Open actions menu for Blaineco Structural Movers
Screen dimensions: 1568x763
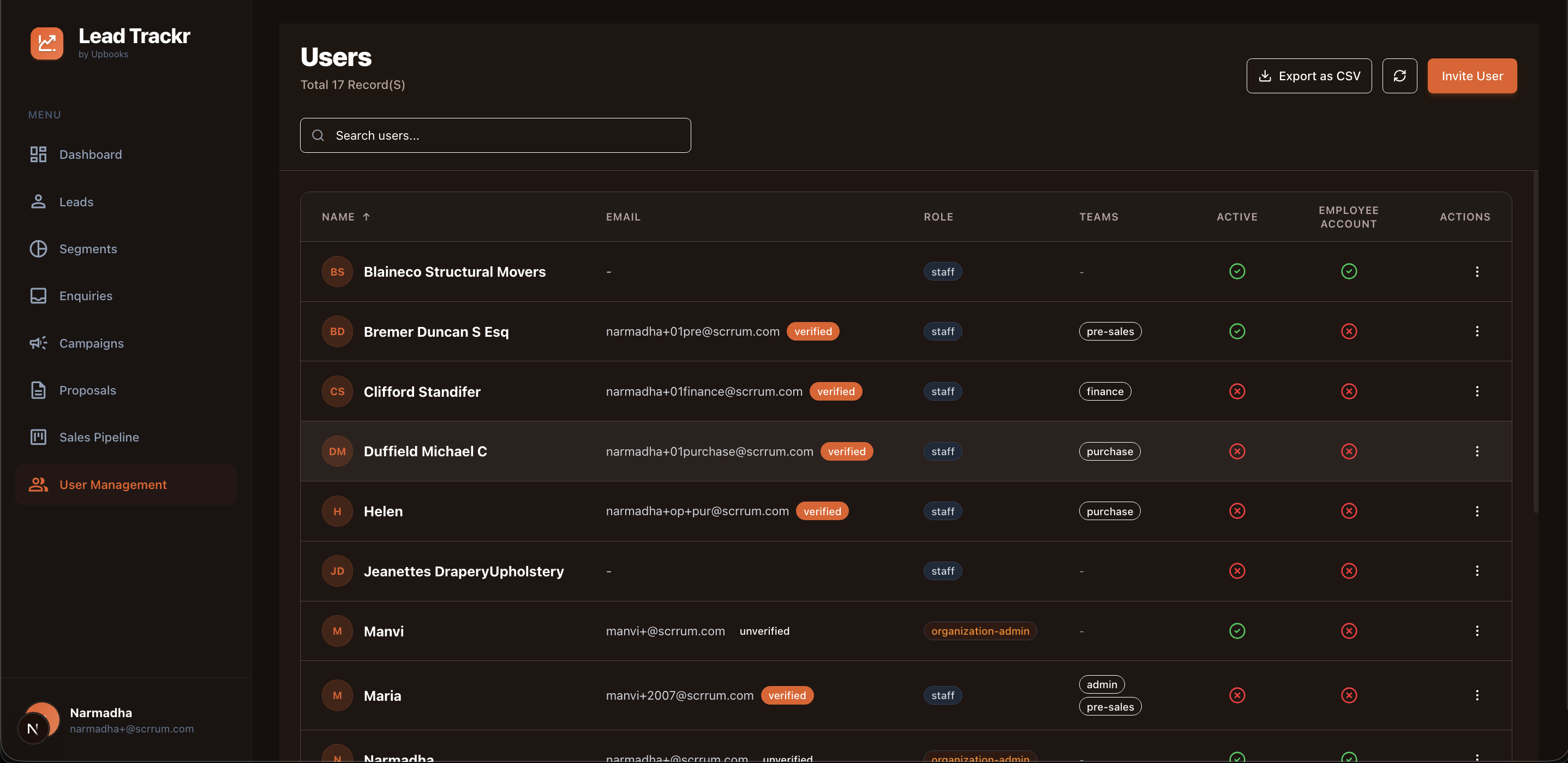1478,272
